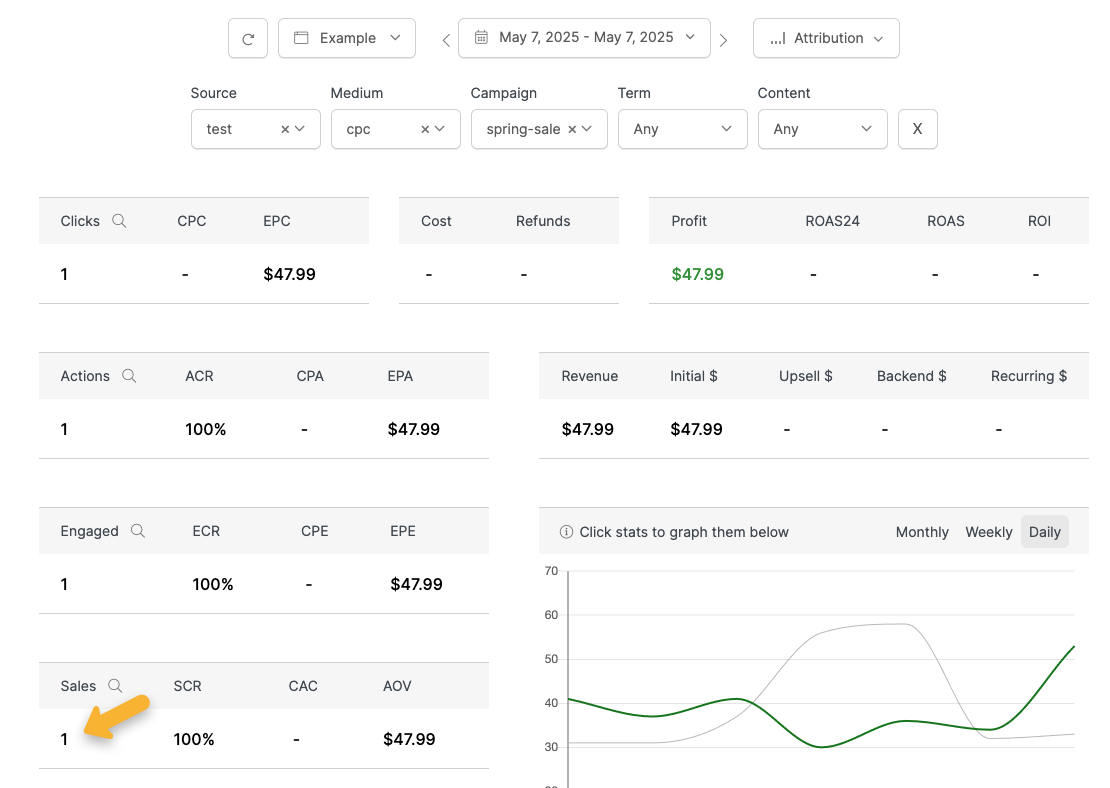This screenshot has height=788, width=1110.
Task: Expand the Content filter dropdown
Action: coord(822,129)
